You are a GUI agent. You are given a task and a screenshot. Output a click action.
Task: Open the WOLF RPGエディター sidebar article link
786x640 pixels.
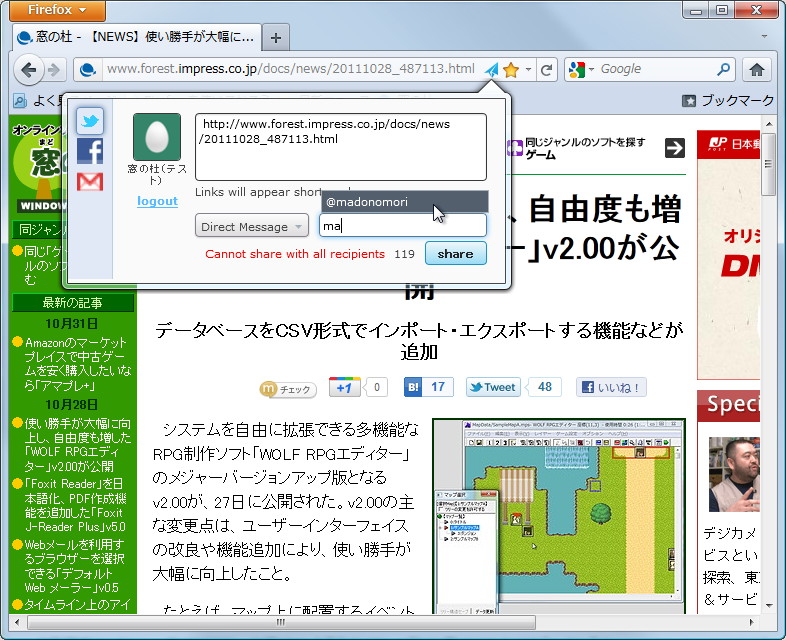point(77,445)
